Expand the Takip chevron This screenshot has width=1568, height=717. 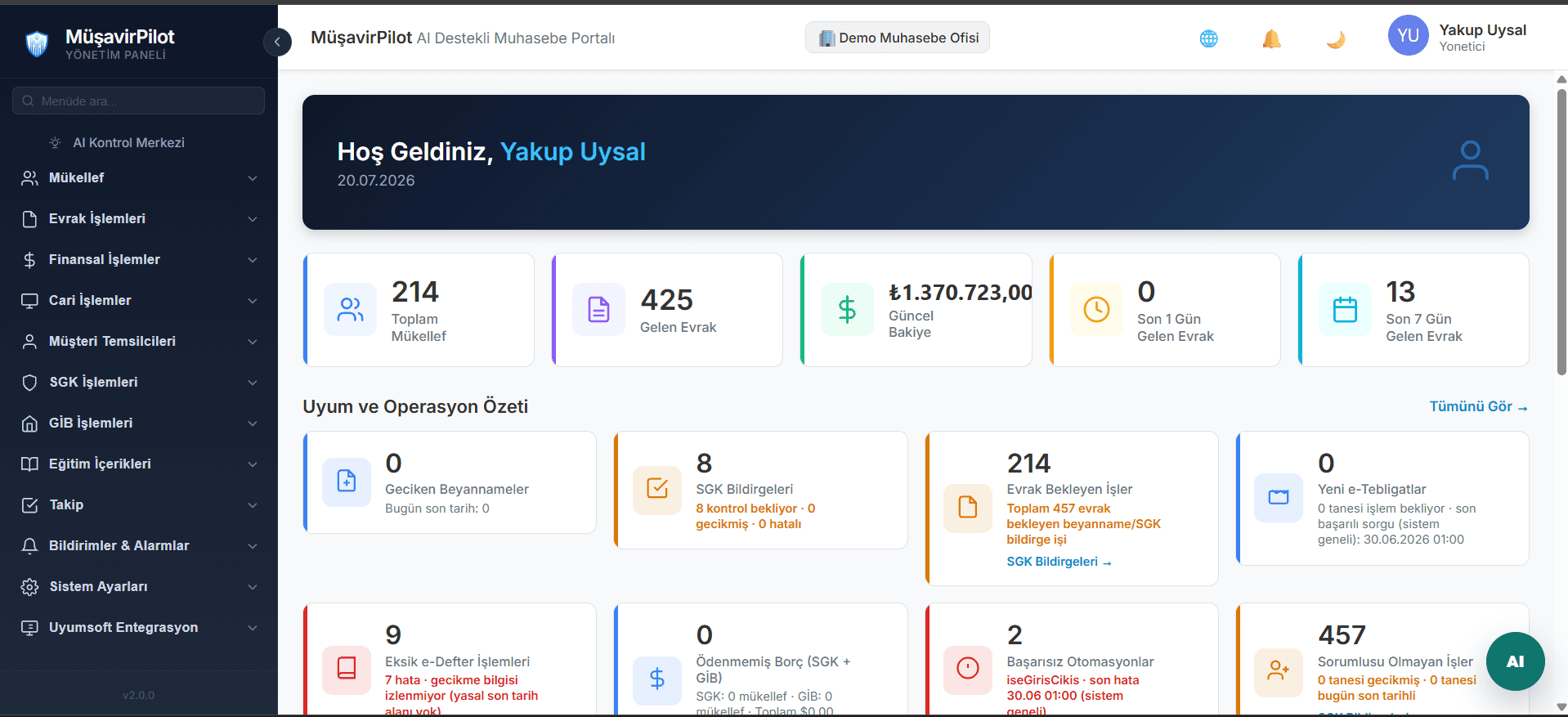(253, 505)
